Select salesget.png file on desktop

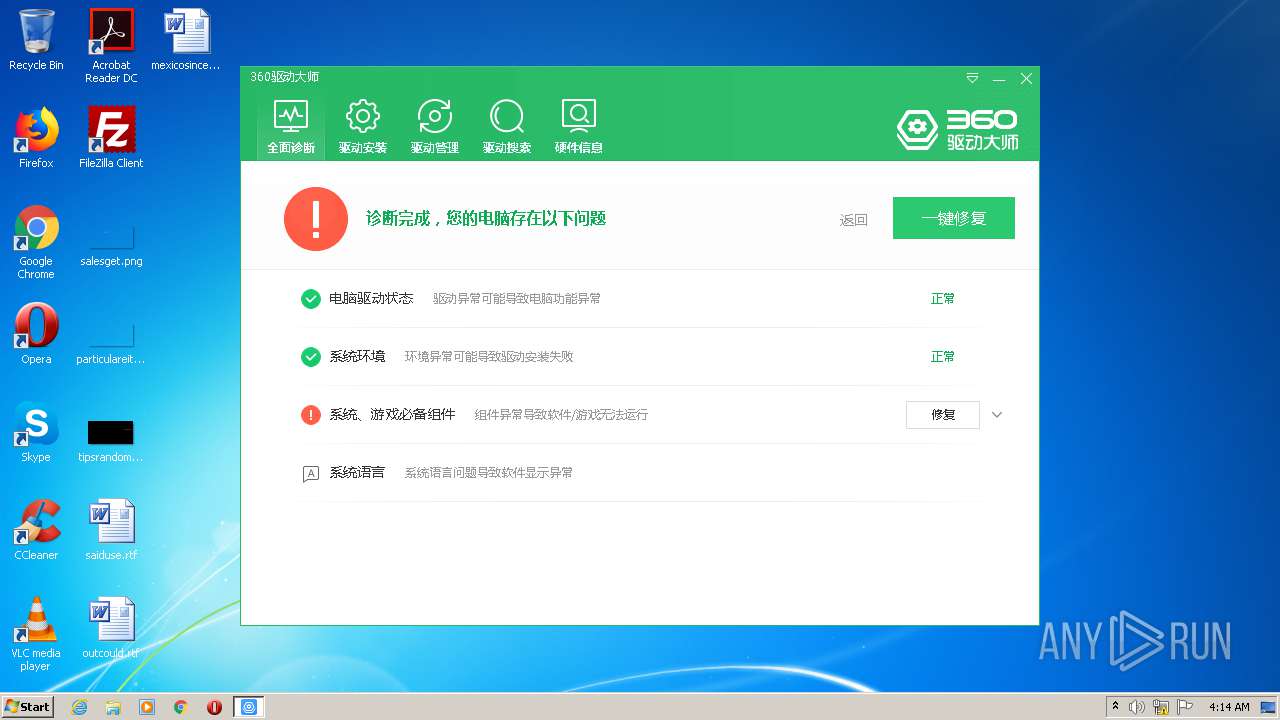point(111,245)
